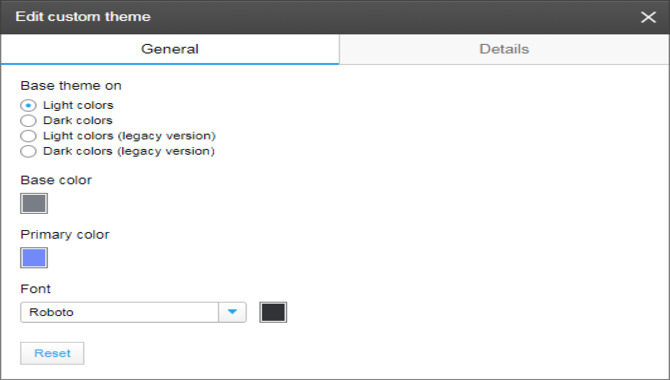Click the Base theme on label
This screenshot has height=380, width=670.
71,85
